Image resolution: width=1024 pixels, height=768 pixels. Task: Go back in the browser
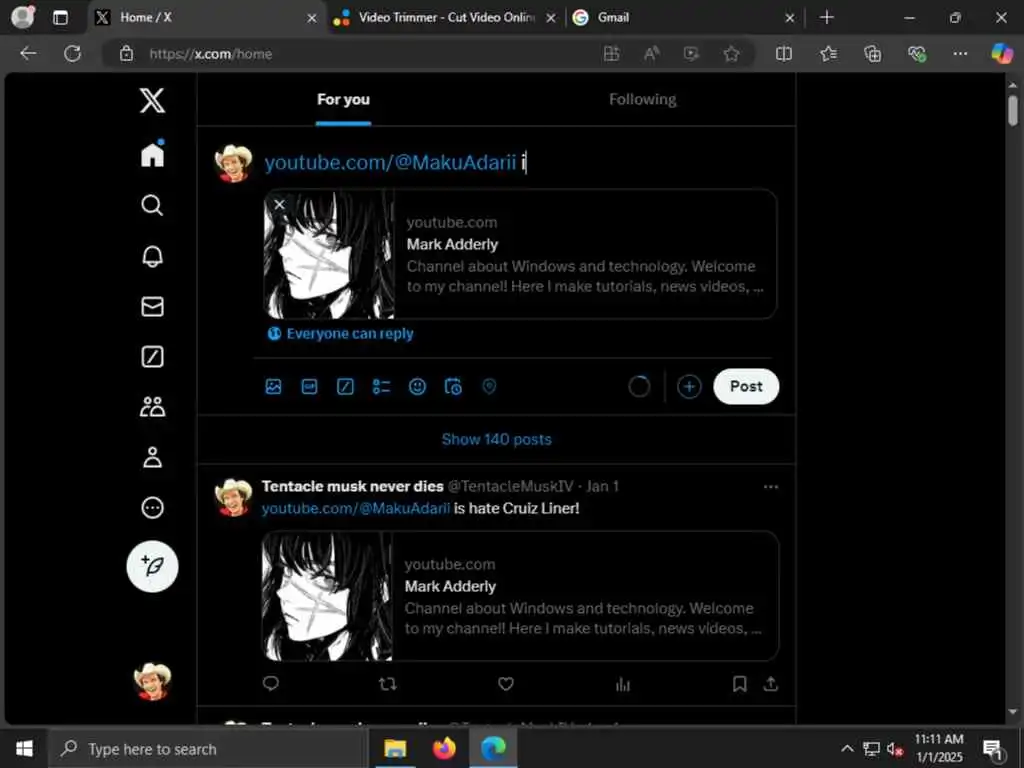28,54
